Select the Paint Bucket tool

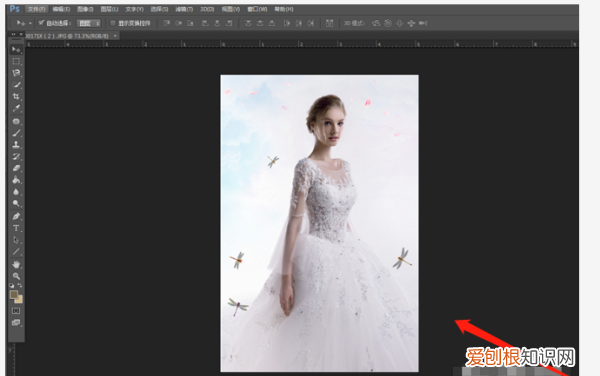coord(16,180)
